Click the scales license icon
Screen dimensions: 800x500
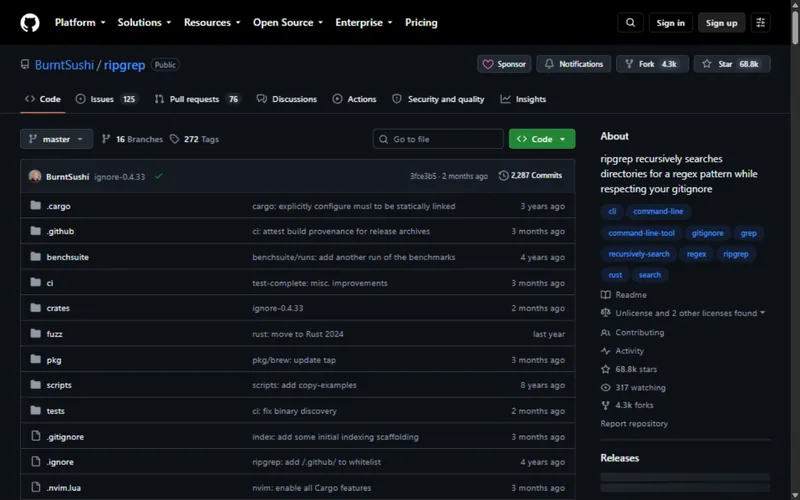tap(606, 313)
